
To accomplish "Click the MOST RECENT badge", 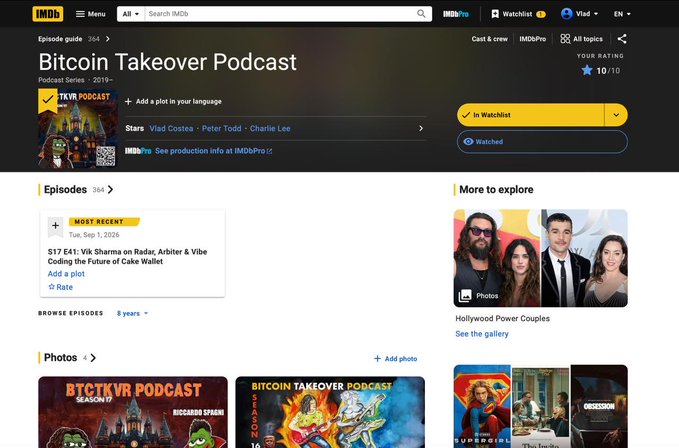I will [x=104, y=222].
